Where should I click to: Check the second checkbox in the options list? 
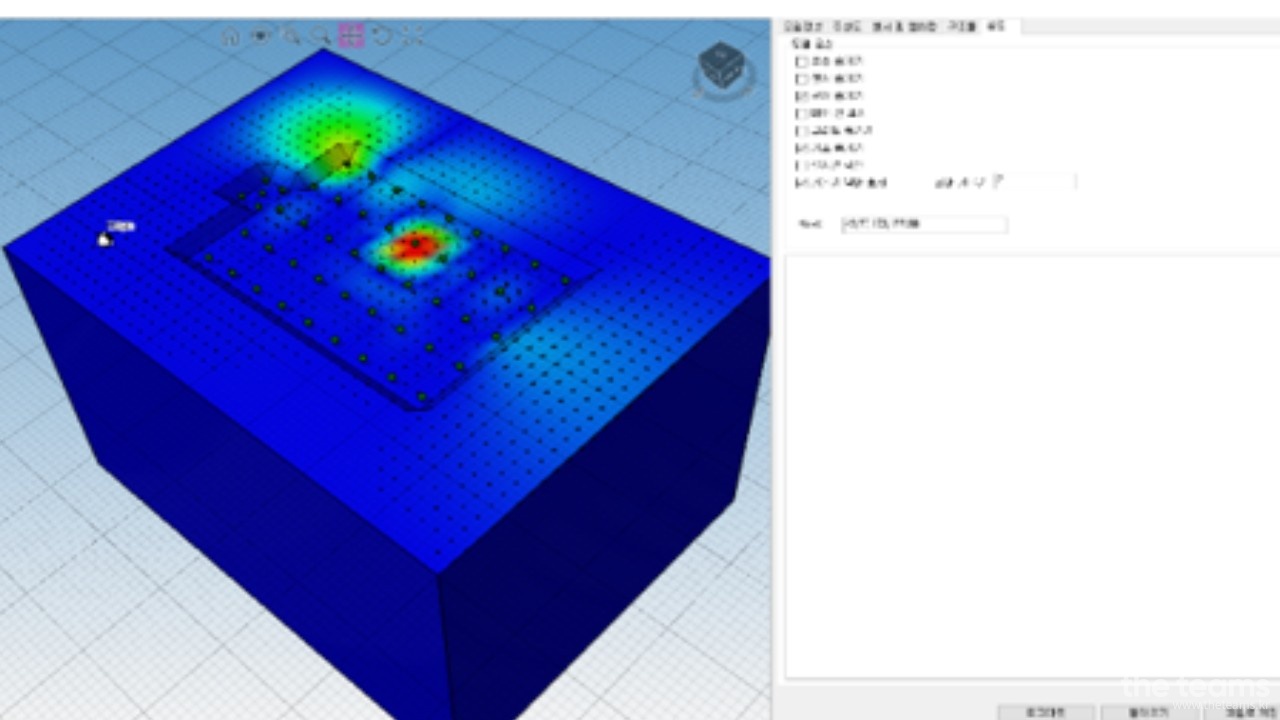[801, 78]
